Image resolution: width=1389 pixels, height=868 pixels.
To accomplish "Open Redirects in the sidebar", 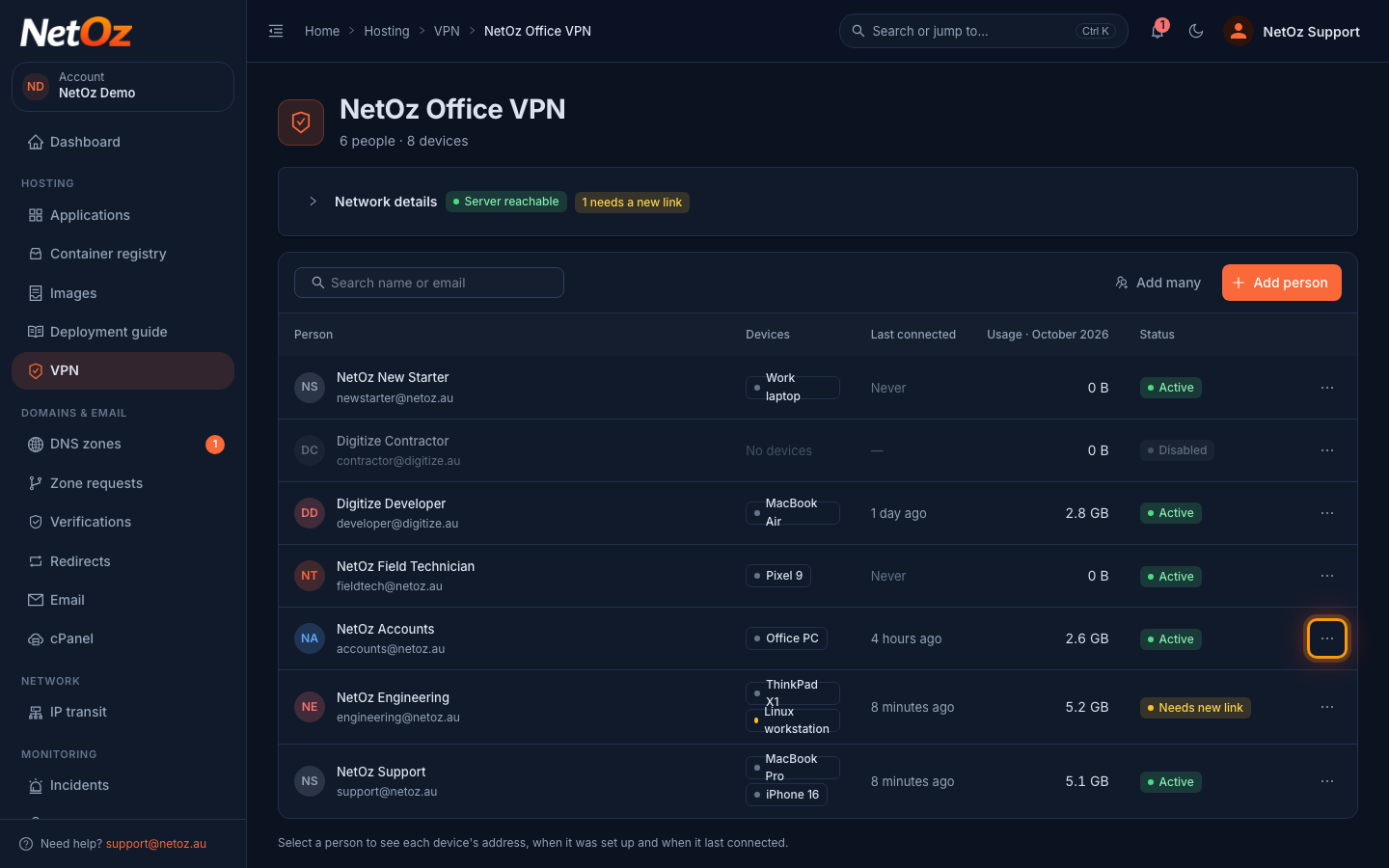I will tap(123, 561).
